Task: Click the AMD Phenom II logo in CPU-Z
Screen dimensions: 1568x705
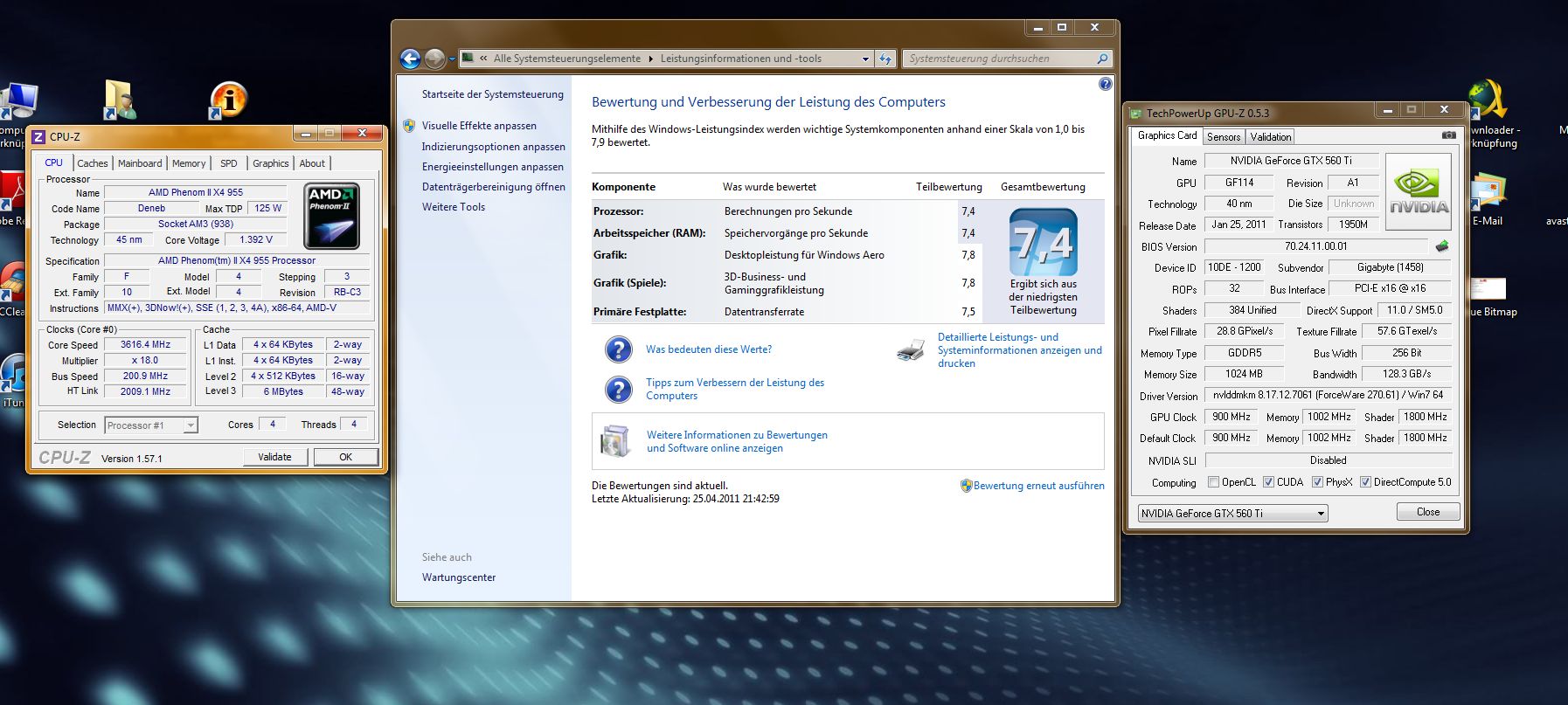Action: [x=331, y=216]
